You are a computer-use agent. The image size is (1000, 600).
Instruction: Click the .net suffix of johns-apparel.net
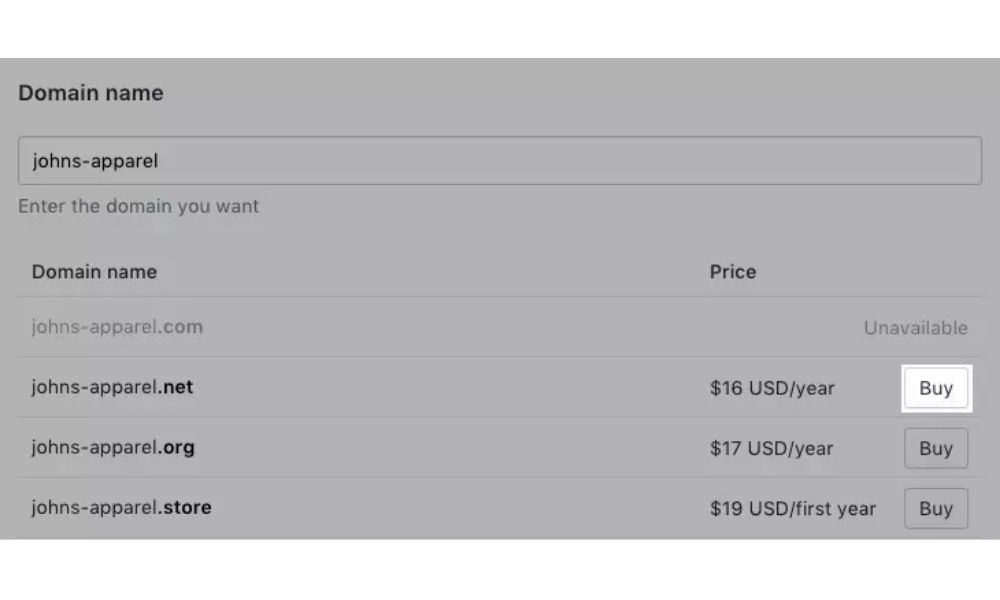click(178, 388)
